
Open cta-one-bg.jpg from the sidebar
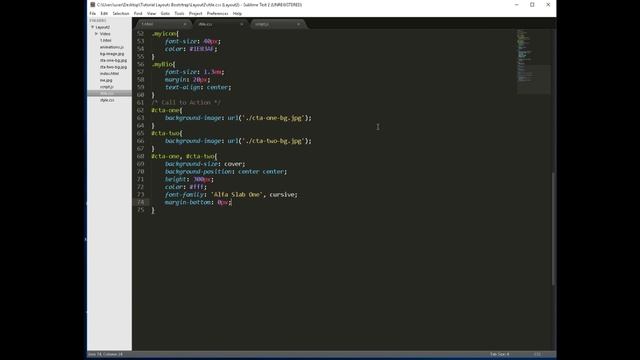113,60
